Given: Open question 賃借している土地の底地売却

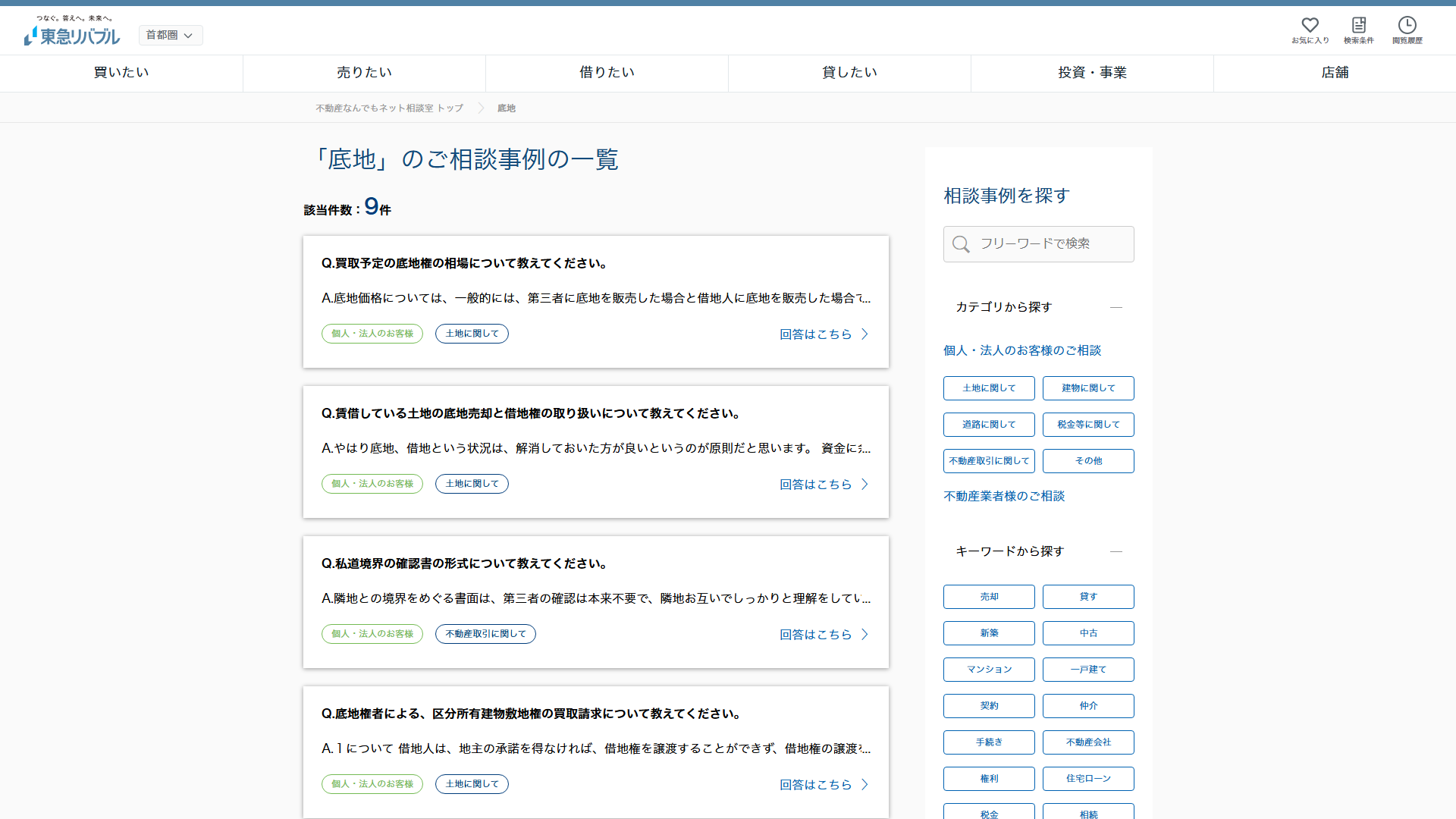Looking at the screenshot, I should [x=531, y=413].
